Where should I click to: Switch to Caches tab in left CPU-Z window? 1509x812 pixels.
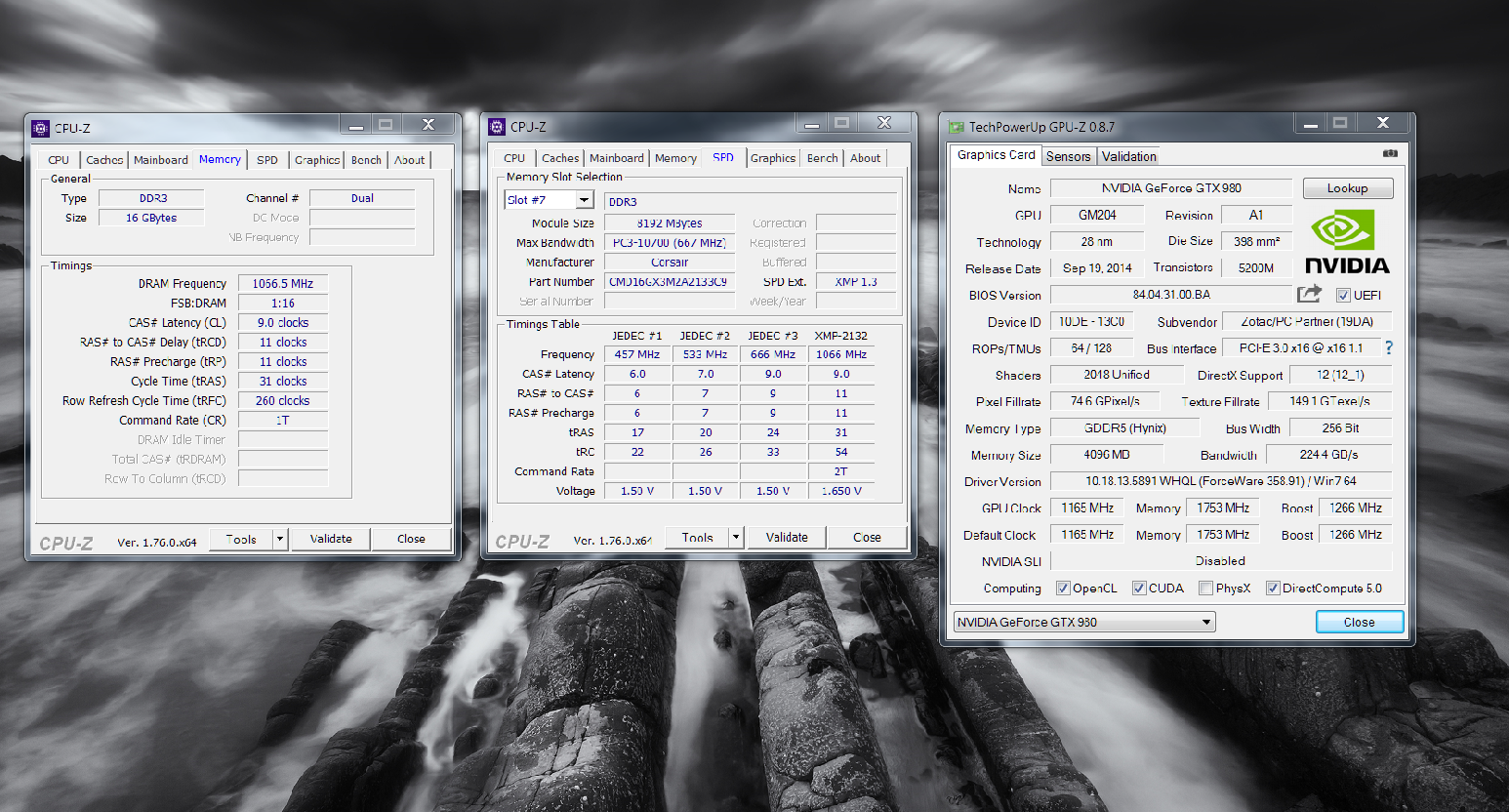coord(104,160)
